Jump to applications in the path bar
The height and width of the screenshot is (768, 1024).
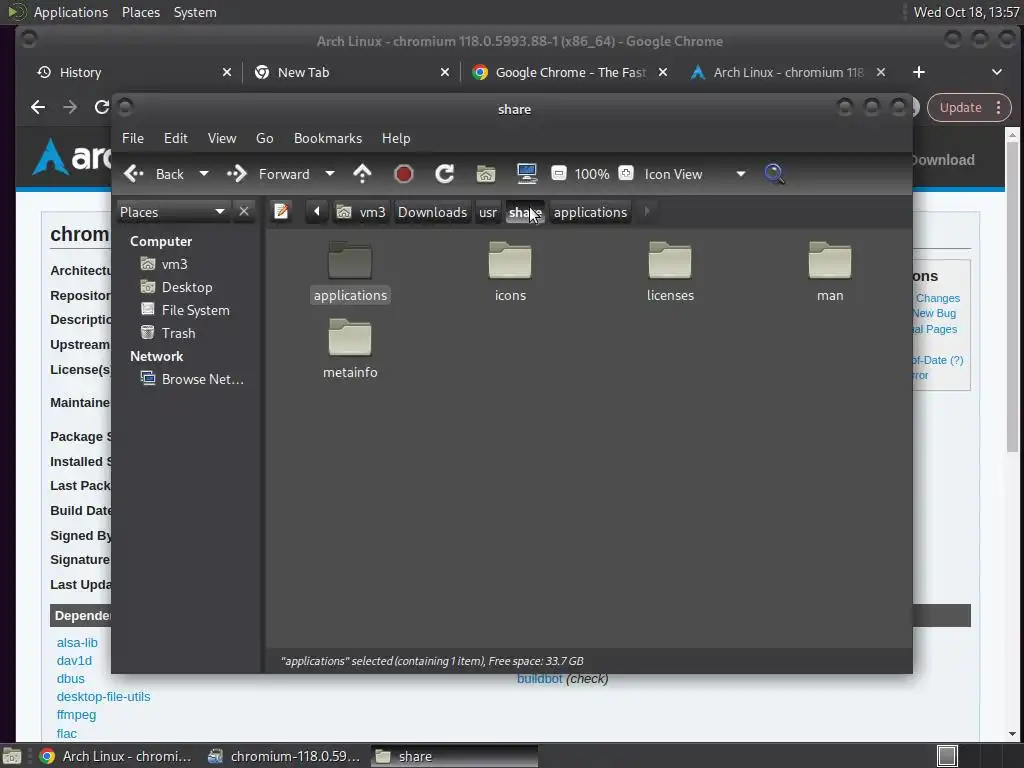pos(590,212)
